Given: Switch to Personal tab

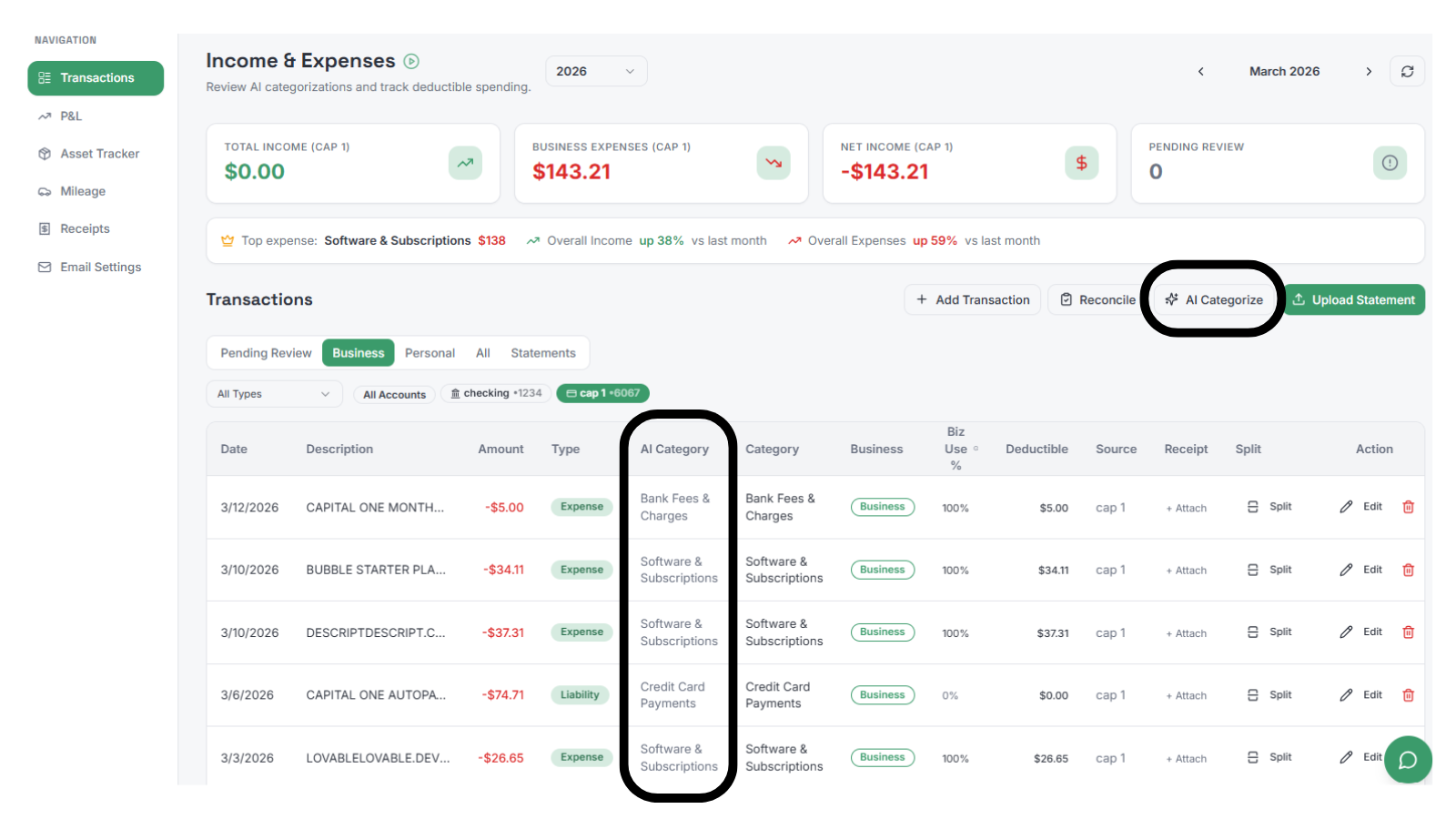Looking at the screenshot, I should click(x=430, y=353).
